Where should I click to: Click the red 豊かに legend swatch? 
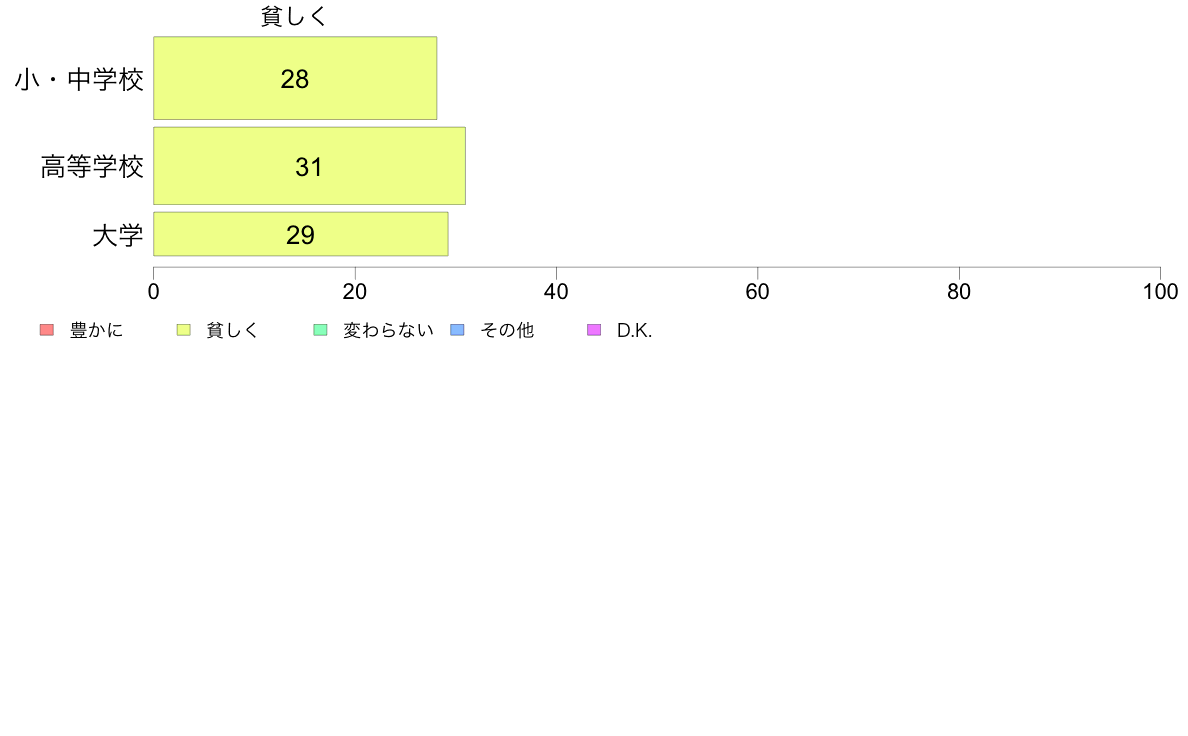(x=47, y=330)
